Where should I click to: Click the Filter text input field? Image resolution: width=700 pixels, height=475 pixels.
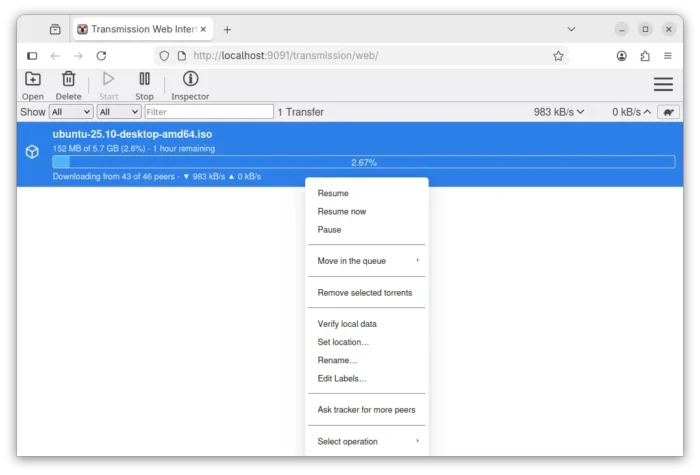pyautogui.click(x=208, y=112)
